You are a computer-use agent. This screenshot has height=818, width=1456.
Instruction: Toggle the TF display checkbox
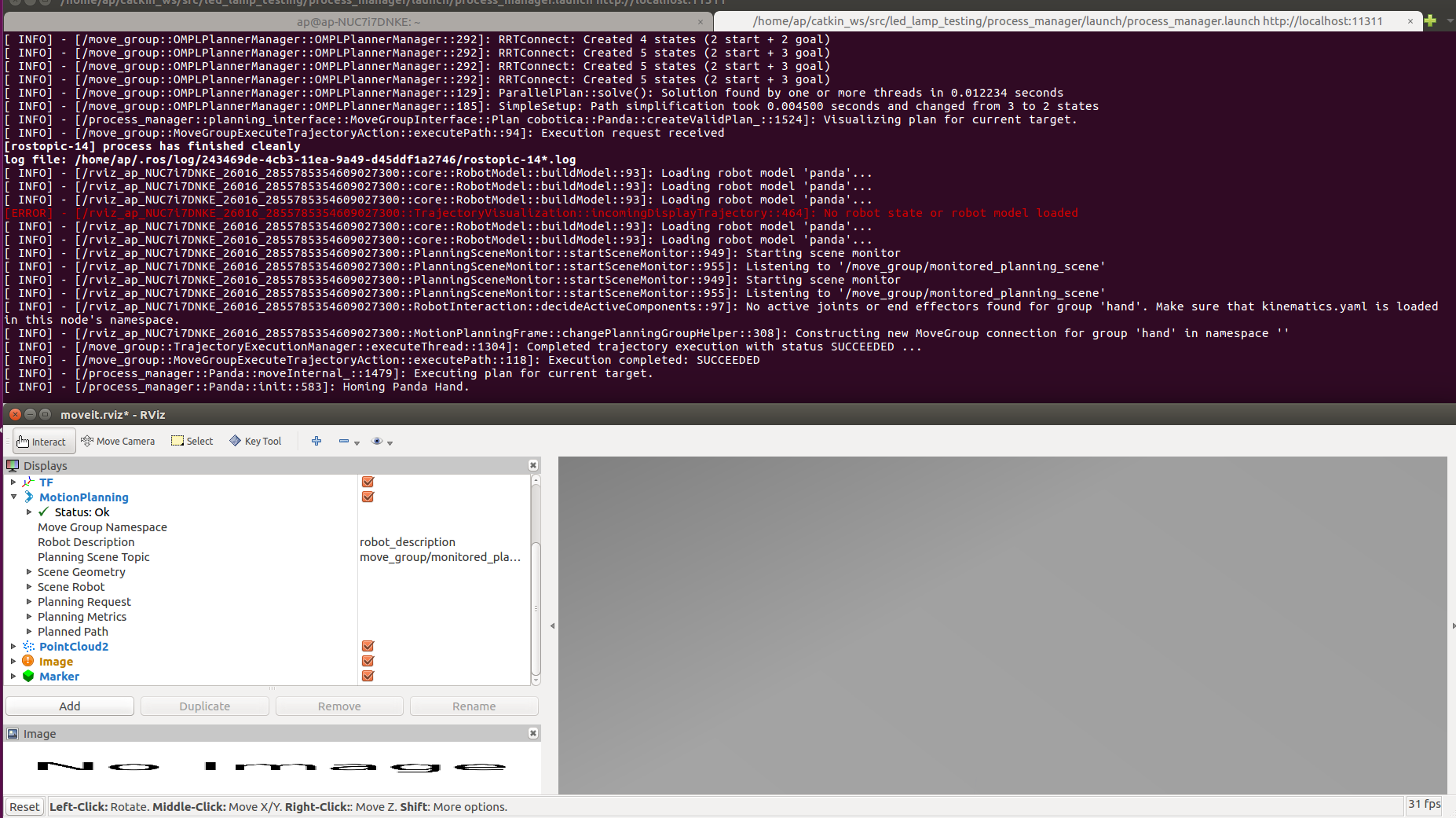pos(368,482)
